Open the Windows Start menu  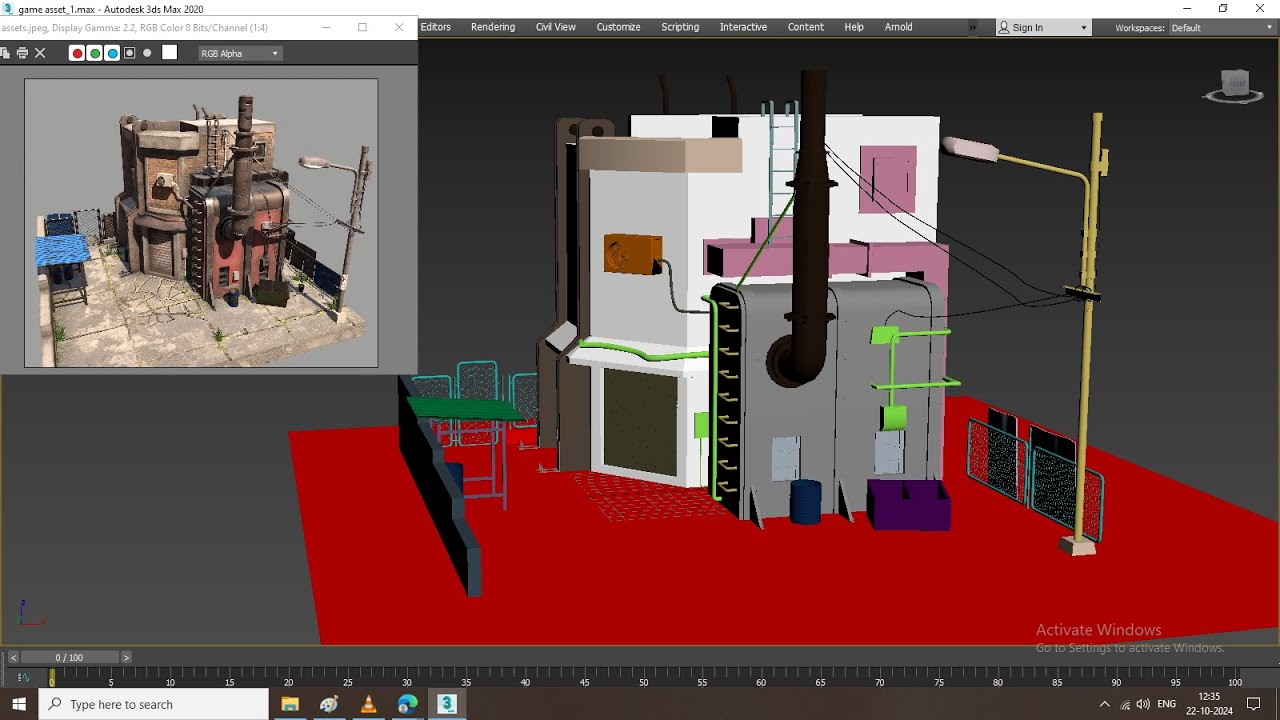point(19,704)
